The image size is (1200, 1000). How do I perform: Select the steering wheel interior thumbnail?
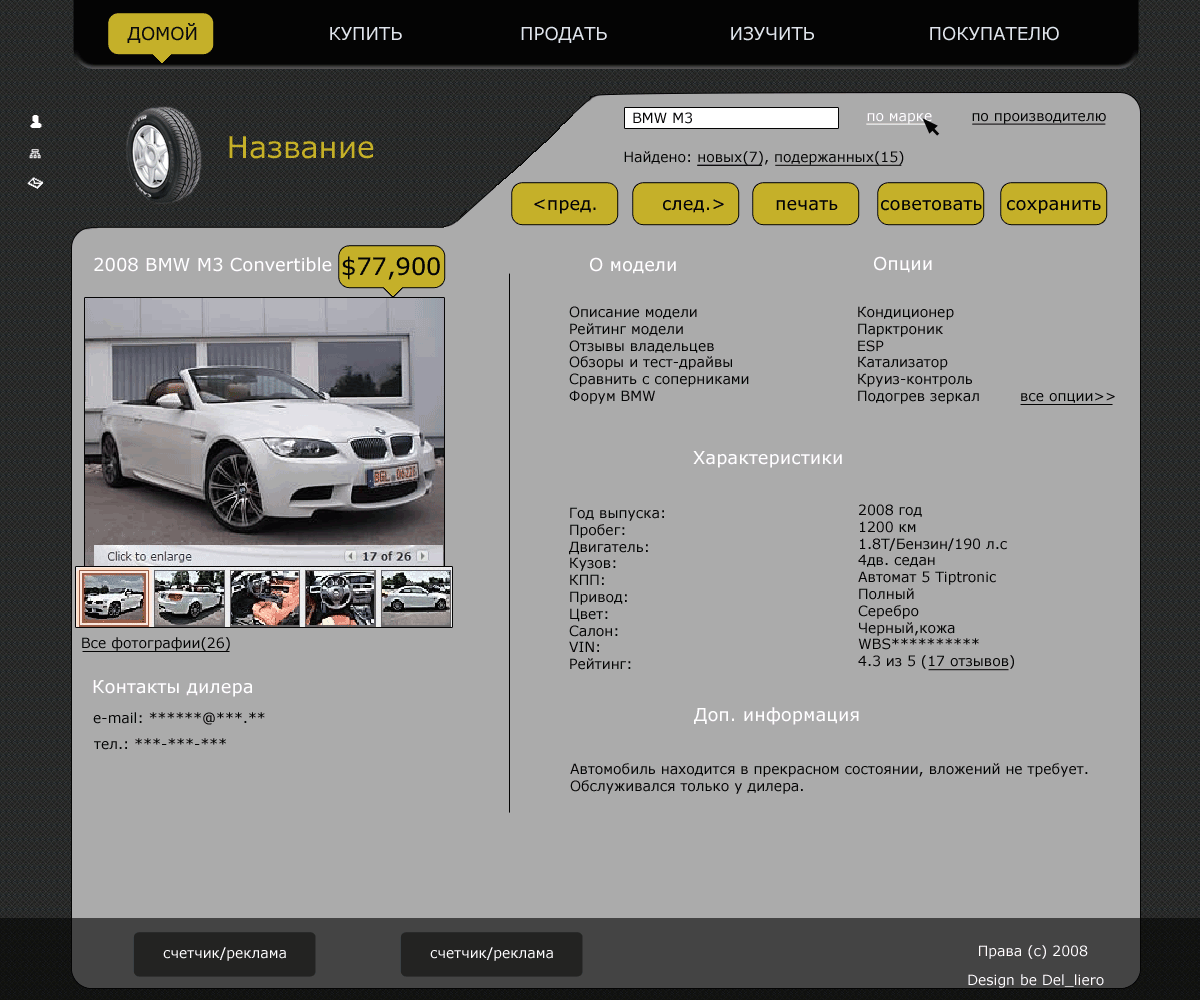(x=340, y=598)
